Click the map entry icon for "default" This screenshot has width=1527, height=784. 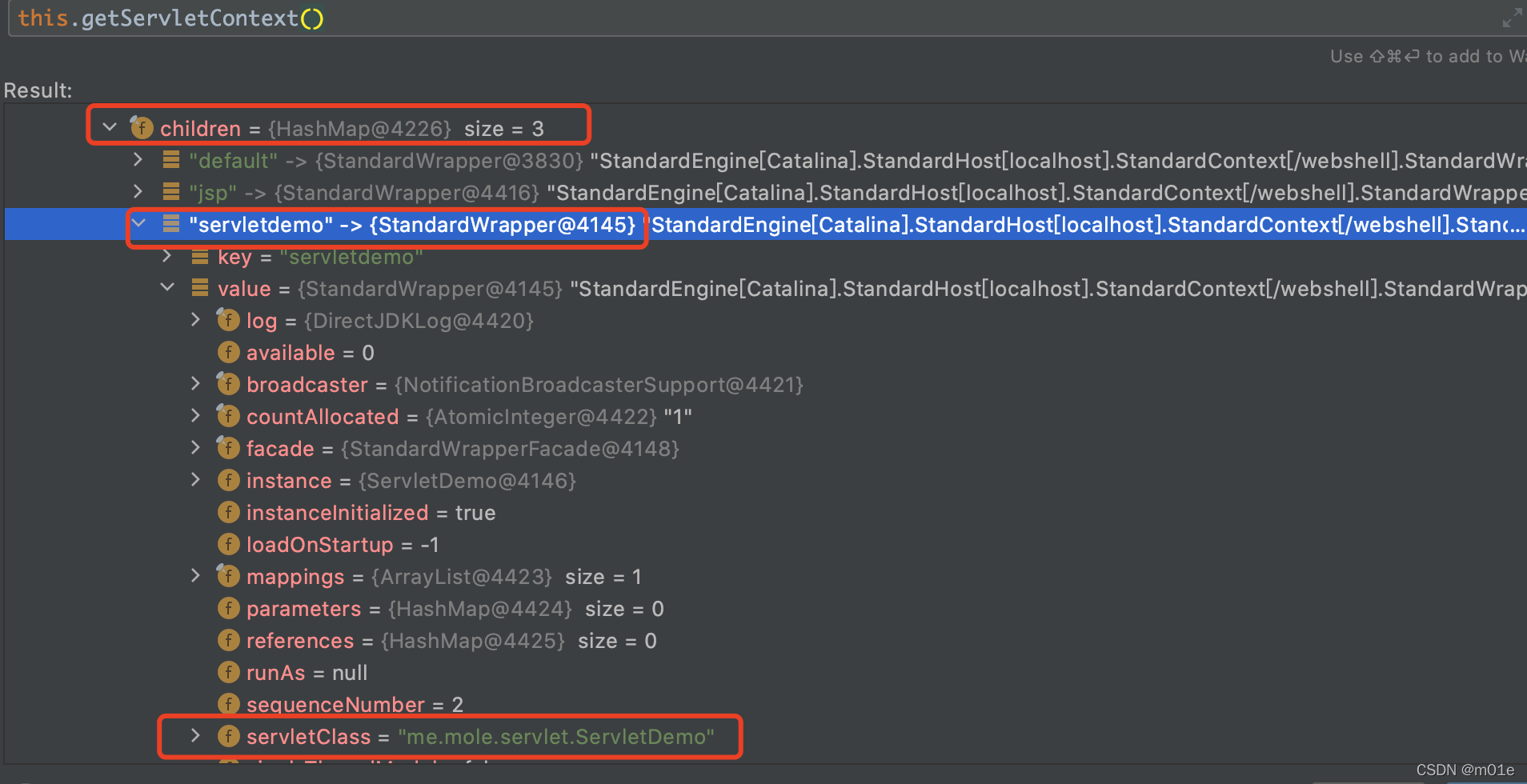[170, 160]
